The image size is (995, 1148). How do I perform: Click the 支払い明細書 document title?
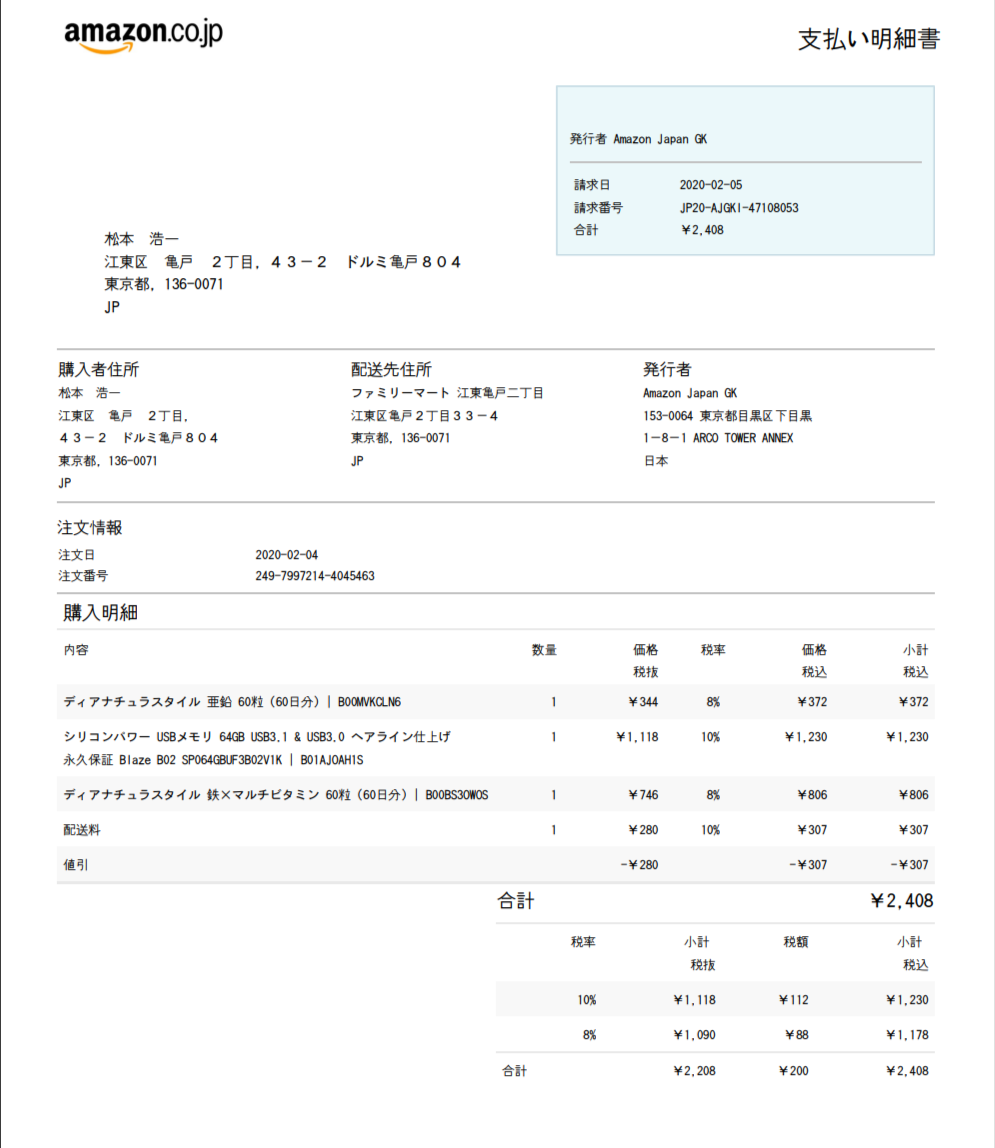[868, 40]
